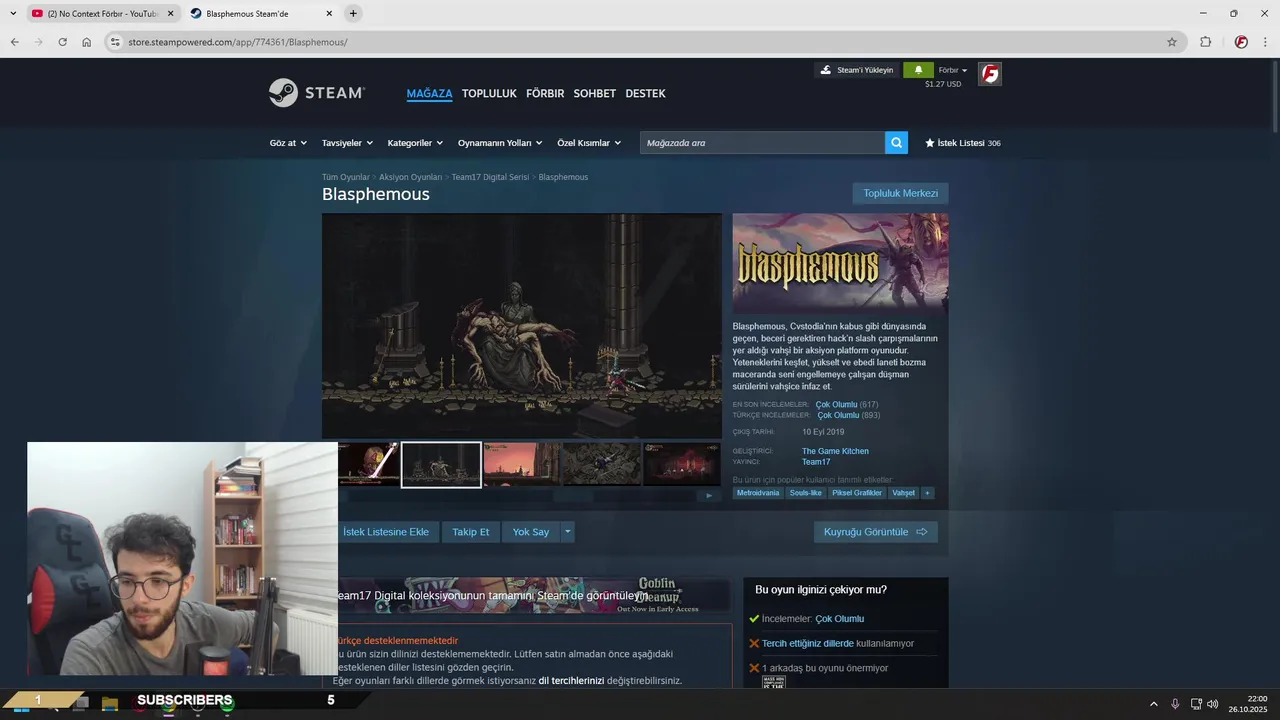Open the Chrome three-dot menu

pyautogui.click(x=1266, y=42)
